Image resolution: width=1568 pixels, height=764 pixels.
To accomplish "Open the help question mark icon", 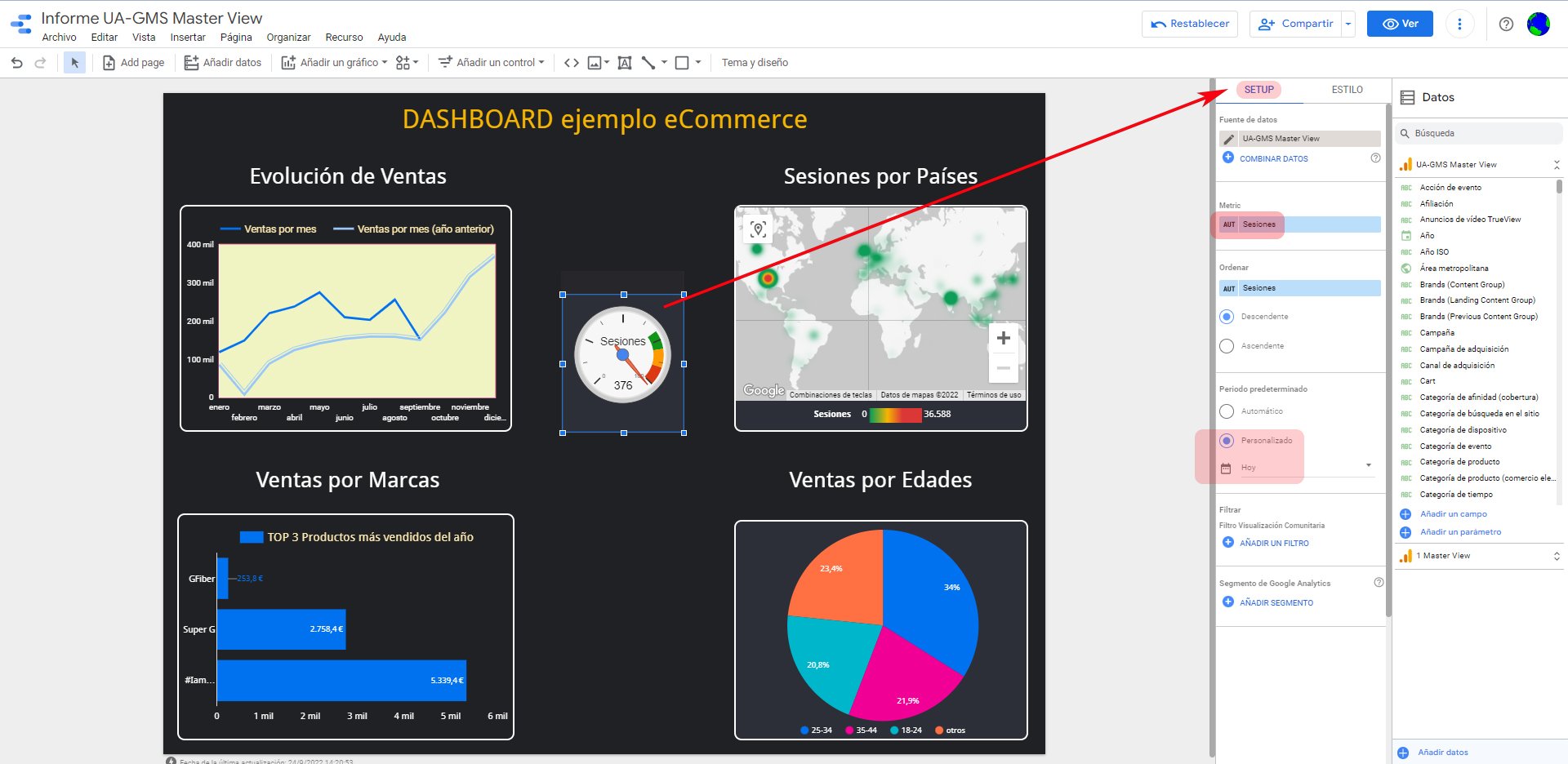I will click(x=1506, y=24).
